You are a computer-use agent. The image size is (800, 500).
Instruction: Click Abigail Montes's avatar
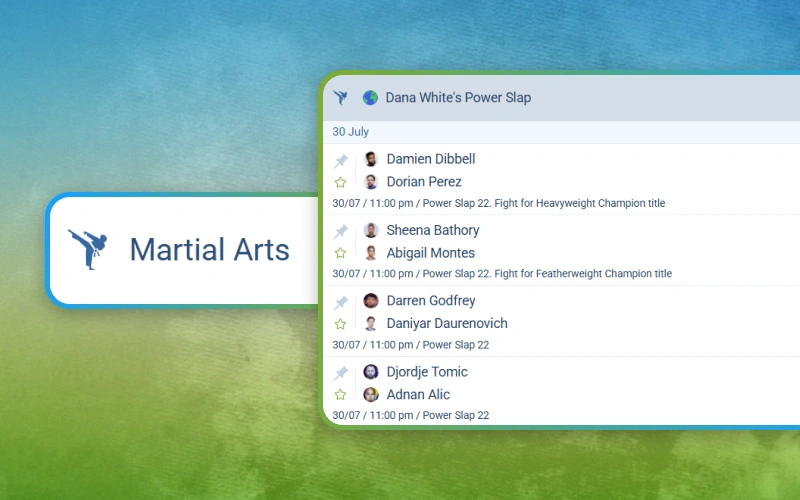click(x=371, y=253)
